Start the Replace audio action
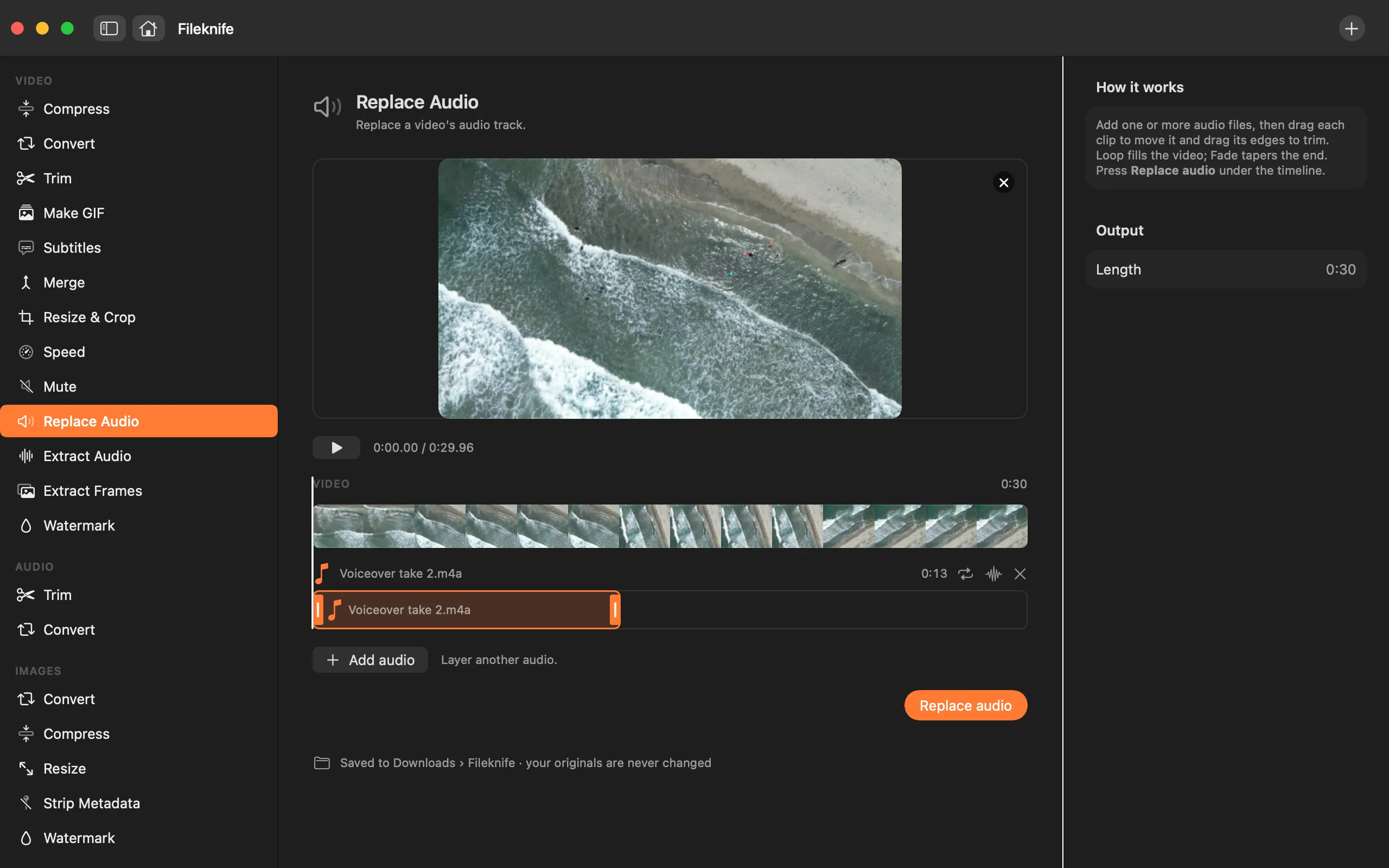This screenshot has height=868, width=1389. coord(965,705)
